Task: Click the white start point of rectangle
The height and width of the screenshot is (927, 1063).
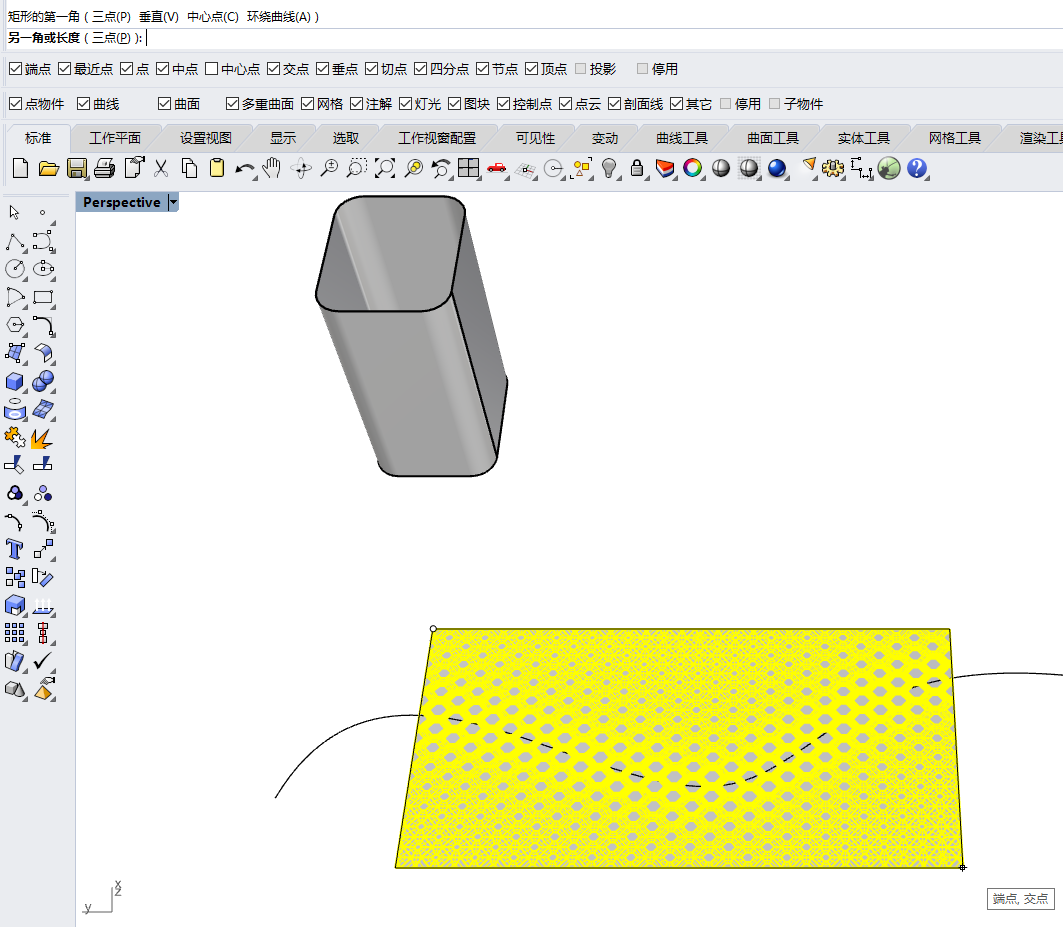Action: (x=433, y=629)
